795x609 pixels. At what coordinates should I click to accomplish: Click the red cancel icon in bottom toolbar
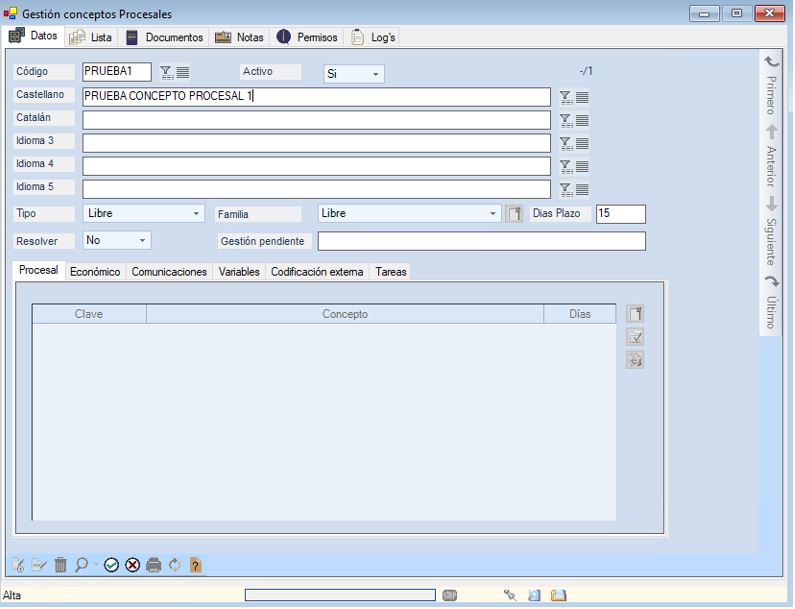(132, 566)
